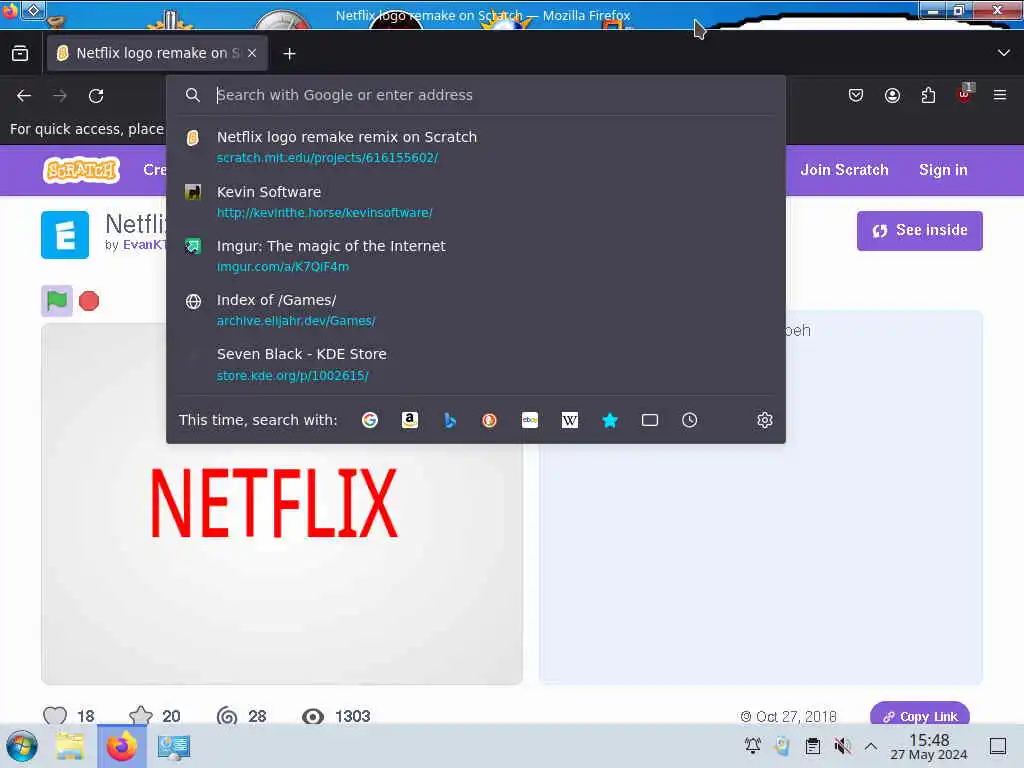Open notifications bell in system tray
1024x768 pixels.
(752, 746)
